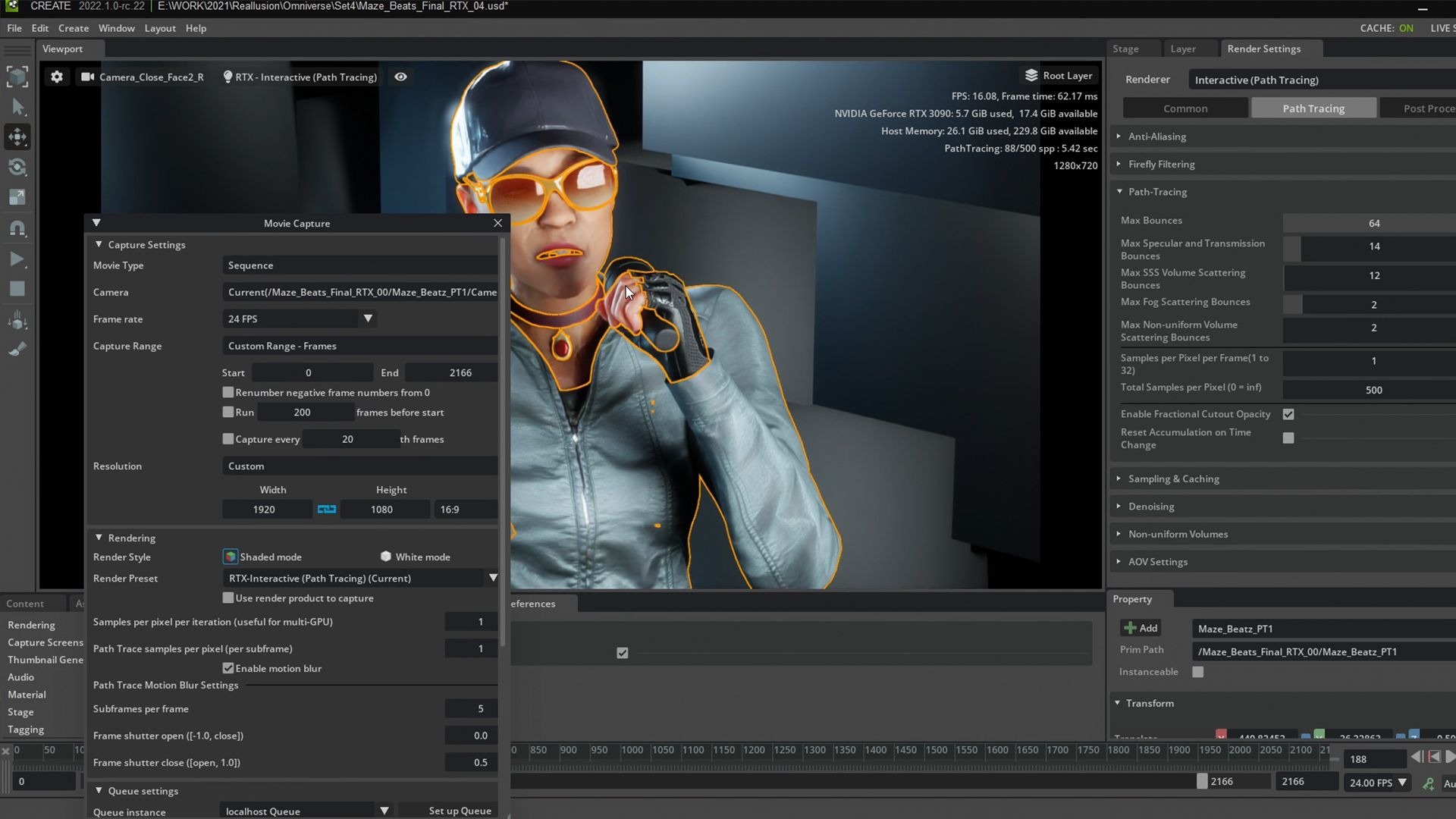Click the Max Specular and Transmission Bounces slider
The image size is (1456, 819).
[x=1373, y=246]
